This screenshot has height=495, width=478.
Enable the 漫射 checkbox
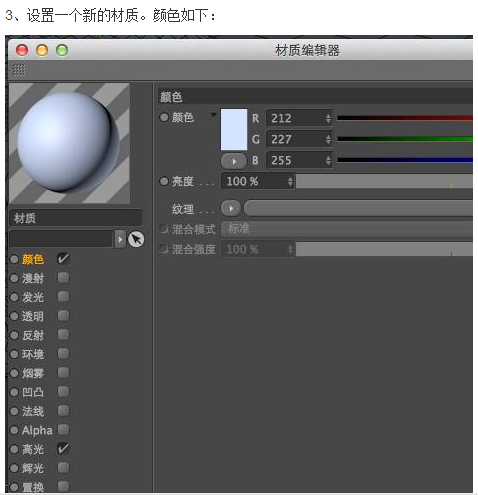click(63, 278)
